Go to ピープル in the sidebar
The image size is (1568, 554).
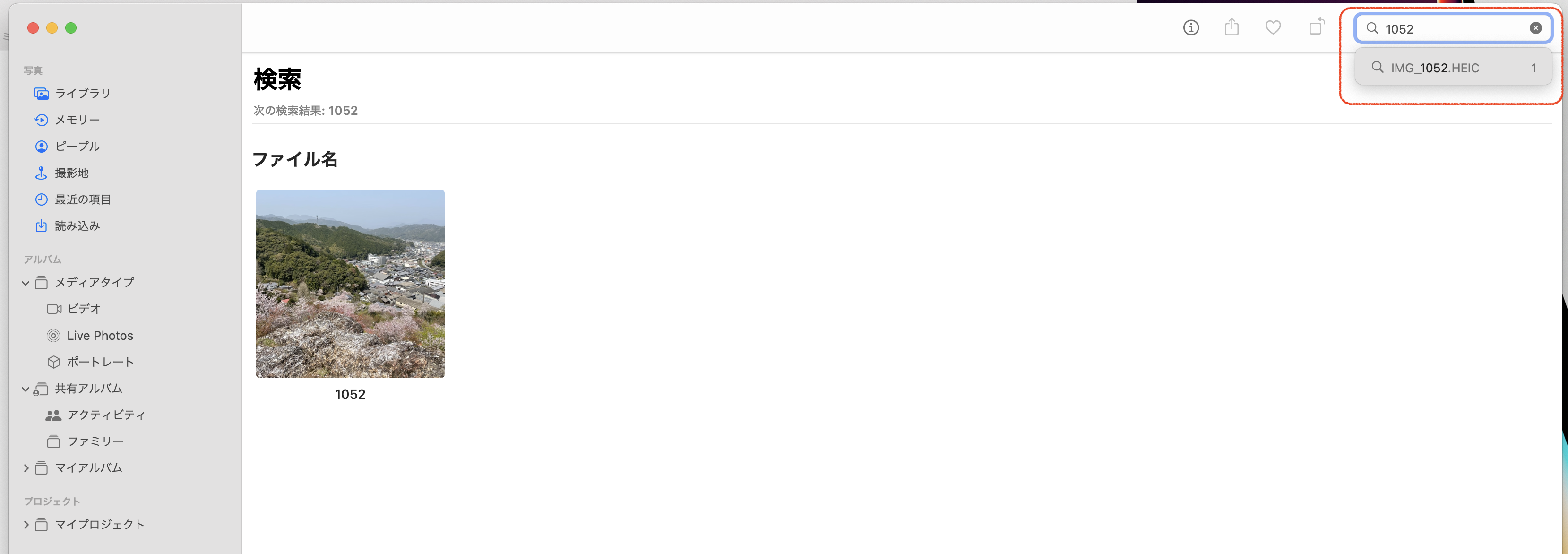click(x=78, y=146)
